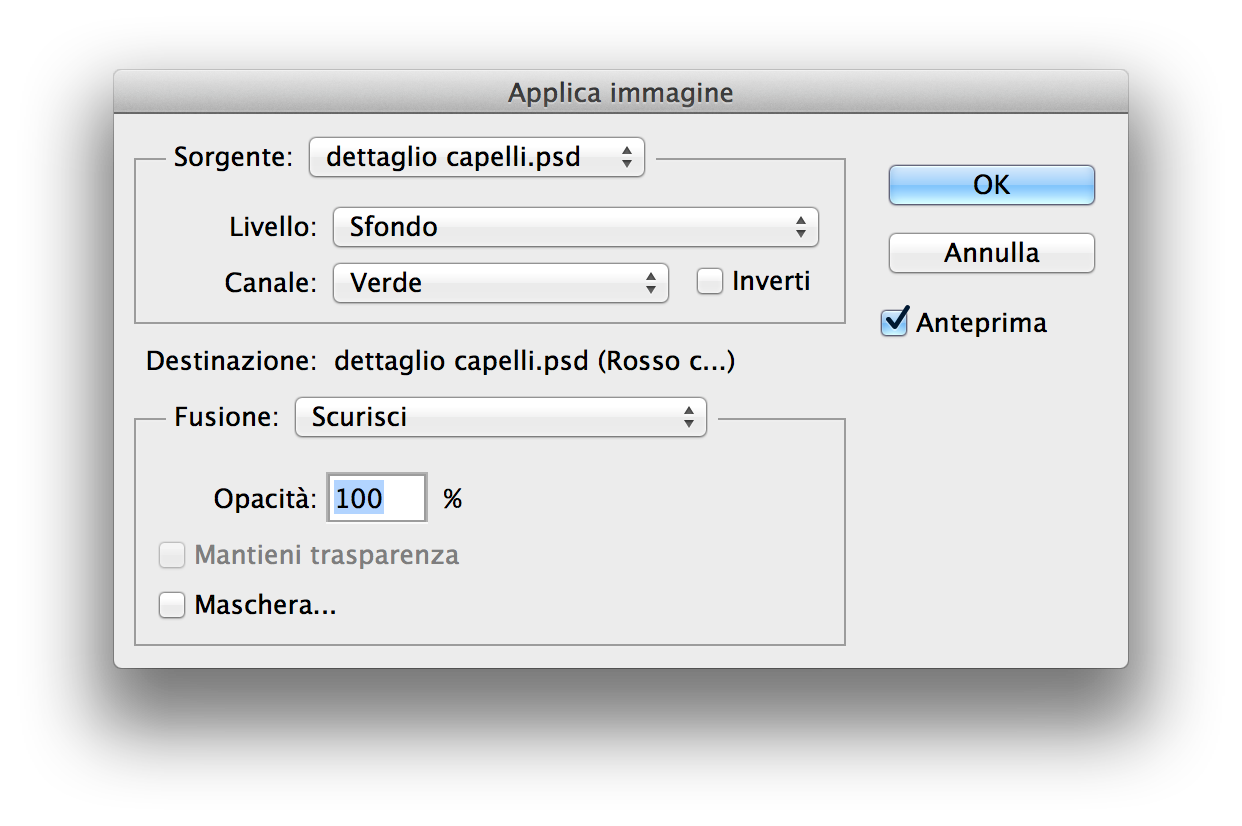This screenshot has width=1242, height=826.
Task: Click the Fusione label text
Action: (227, 417)
